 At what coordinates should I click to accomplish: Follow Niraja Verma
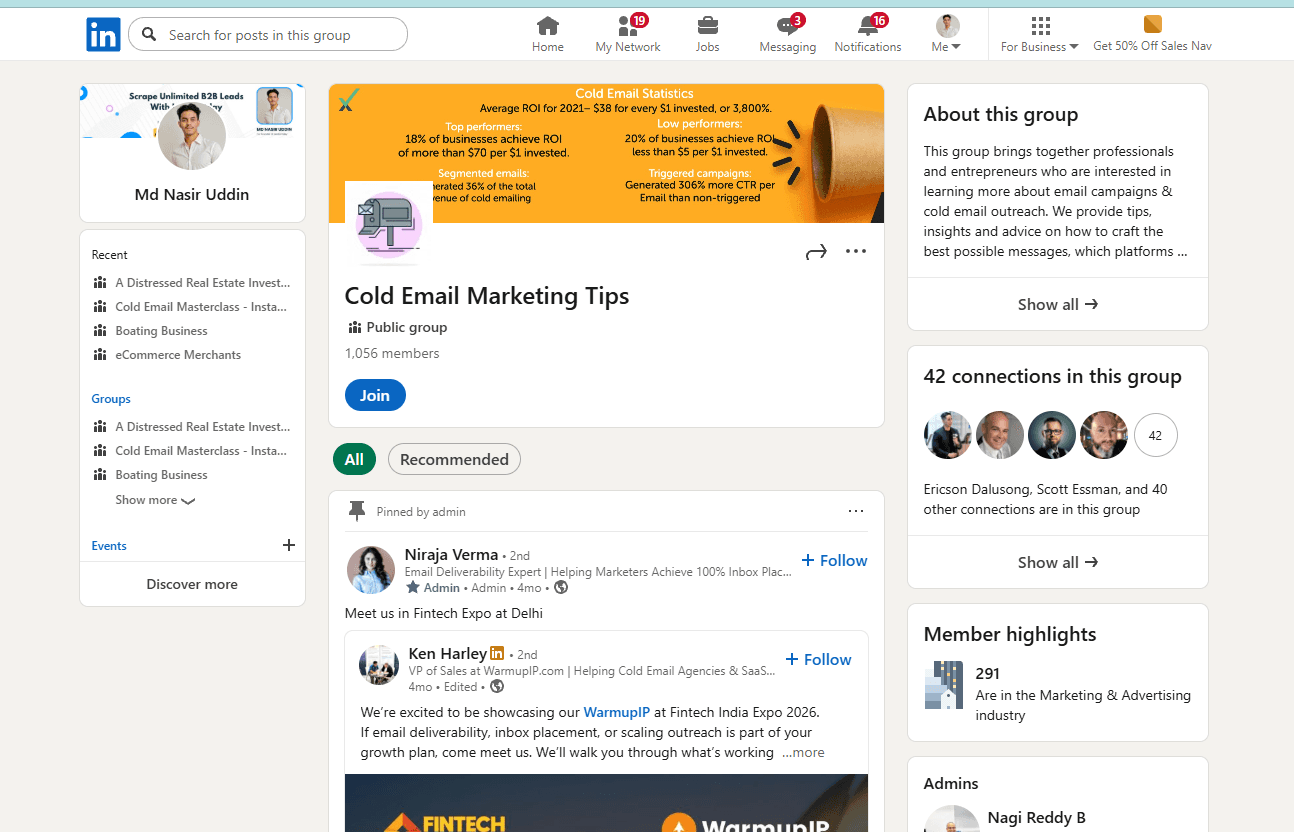tap(835, 560)
